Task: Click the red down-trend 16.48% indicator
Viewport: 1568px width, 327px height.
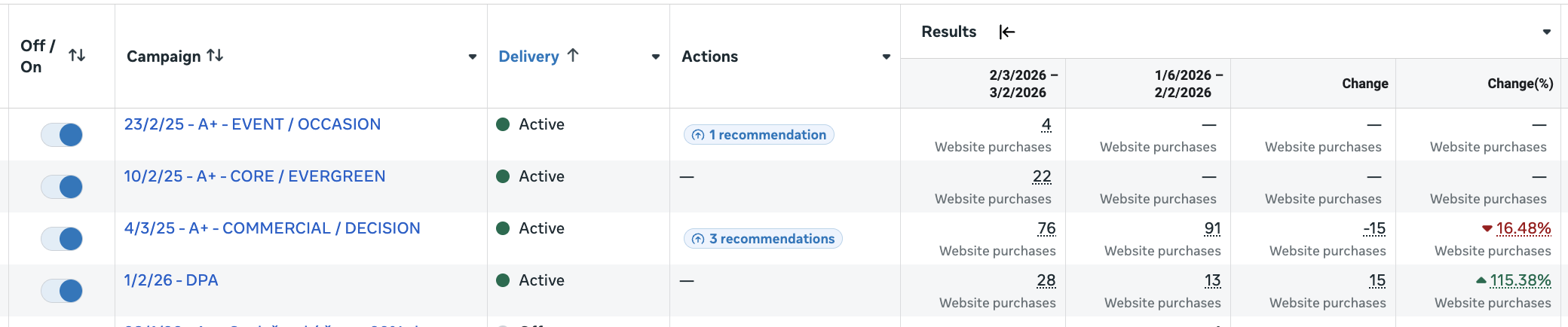Action: [x=1487, y=228]
